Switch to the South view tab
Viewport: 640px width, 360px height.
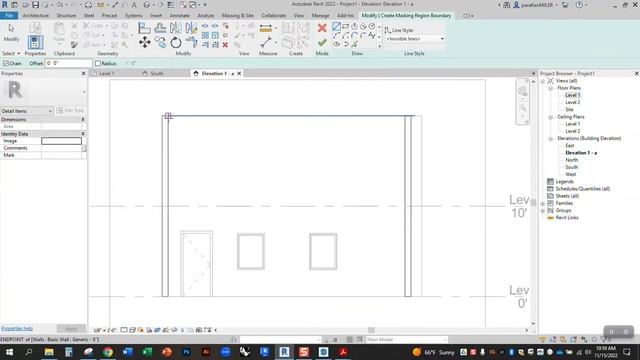[157, 73]
